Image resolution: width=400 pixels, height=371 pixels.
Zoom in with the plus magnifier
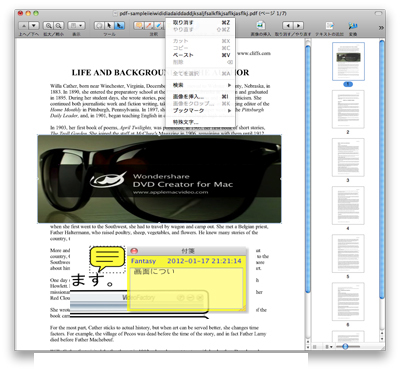pyautogui.click(x=49, y=25)
